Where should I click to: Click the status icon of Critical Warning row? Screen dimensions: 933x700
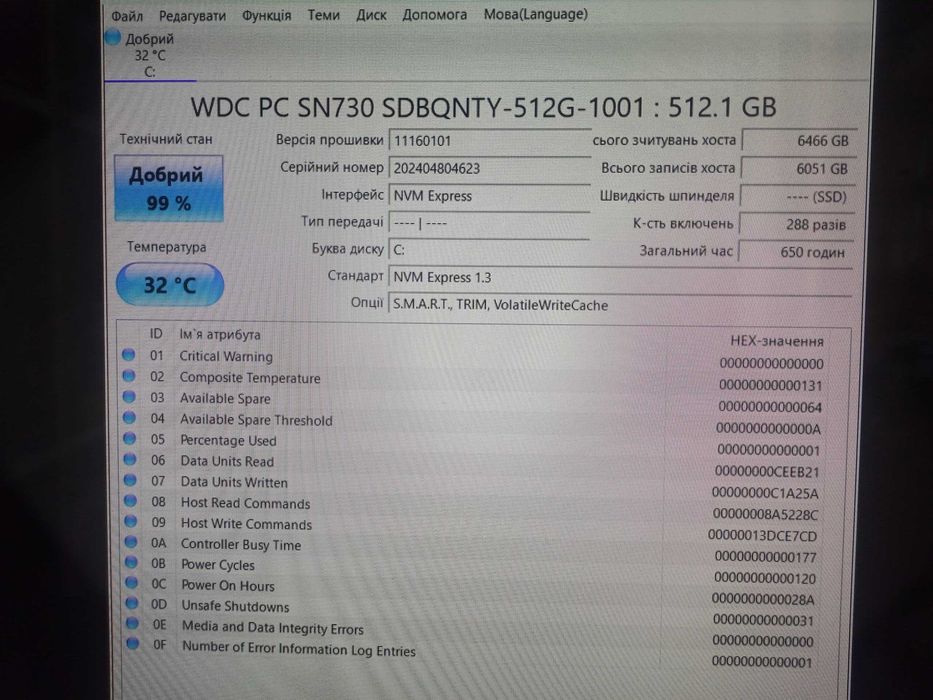click(x=129, y=355)
